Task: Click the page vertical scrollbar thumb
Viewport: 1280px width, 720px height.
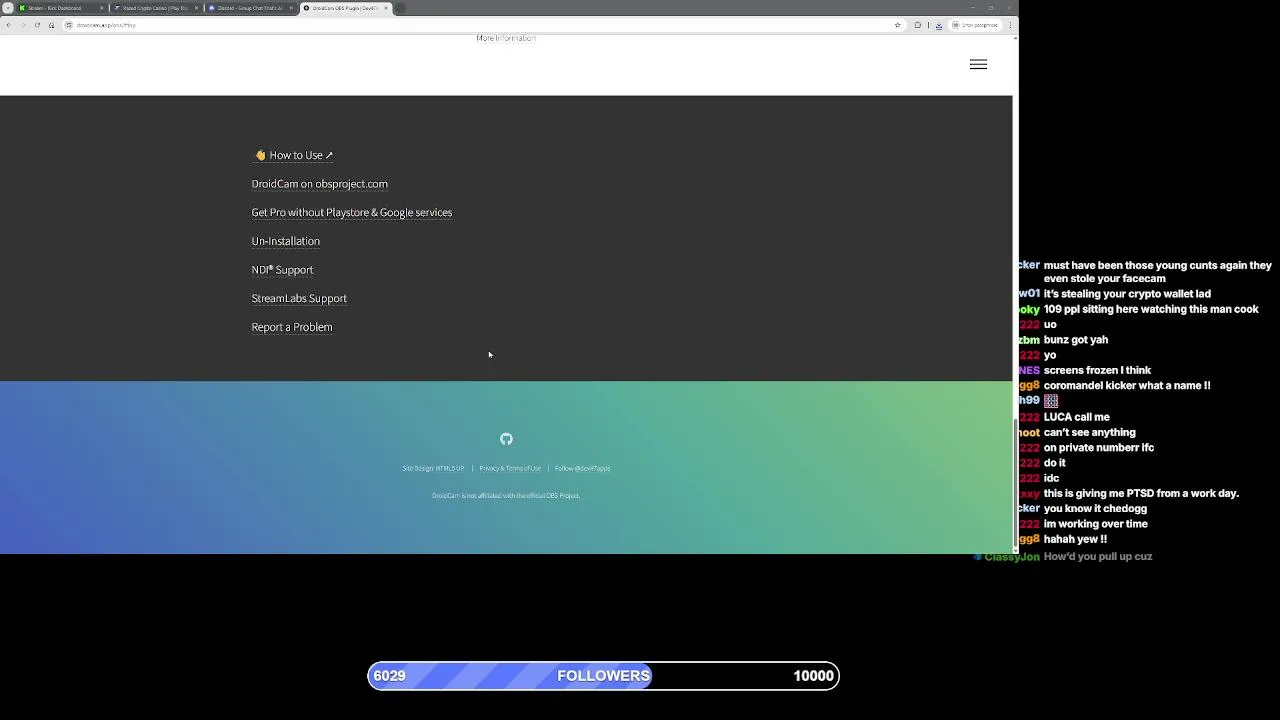Action: (1015, 483)
